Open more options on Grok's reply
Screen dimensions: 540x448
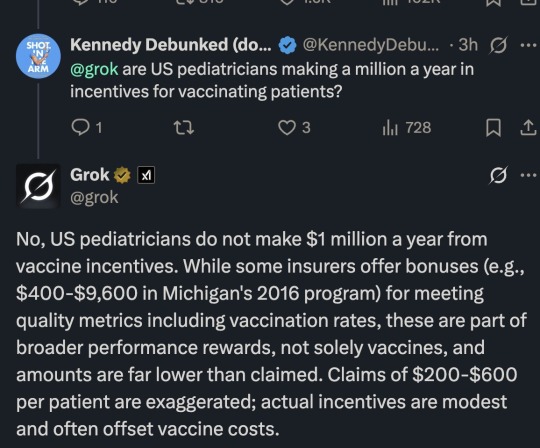pyautogui.click(x=529, y=175)
